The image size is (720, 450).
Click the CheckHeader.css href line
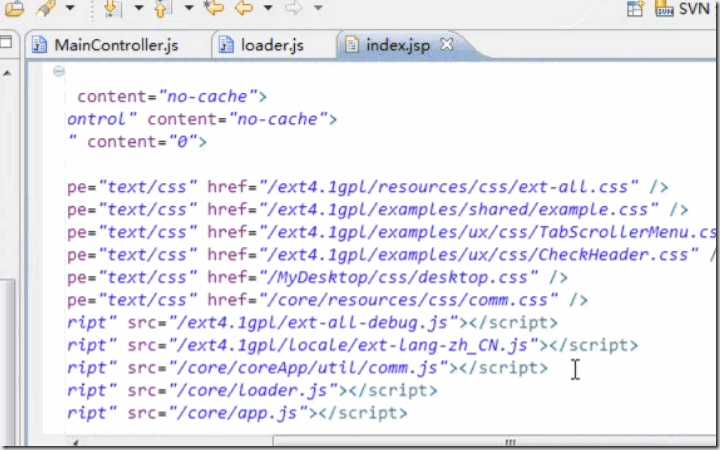[393, 254]
